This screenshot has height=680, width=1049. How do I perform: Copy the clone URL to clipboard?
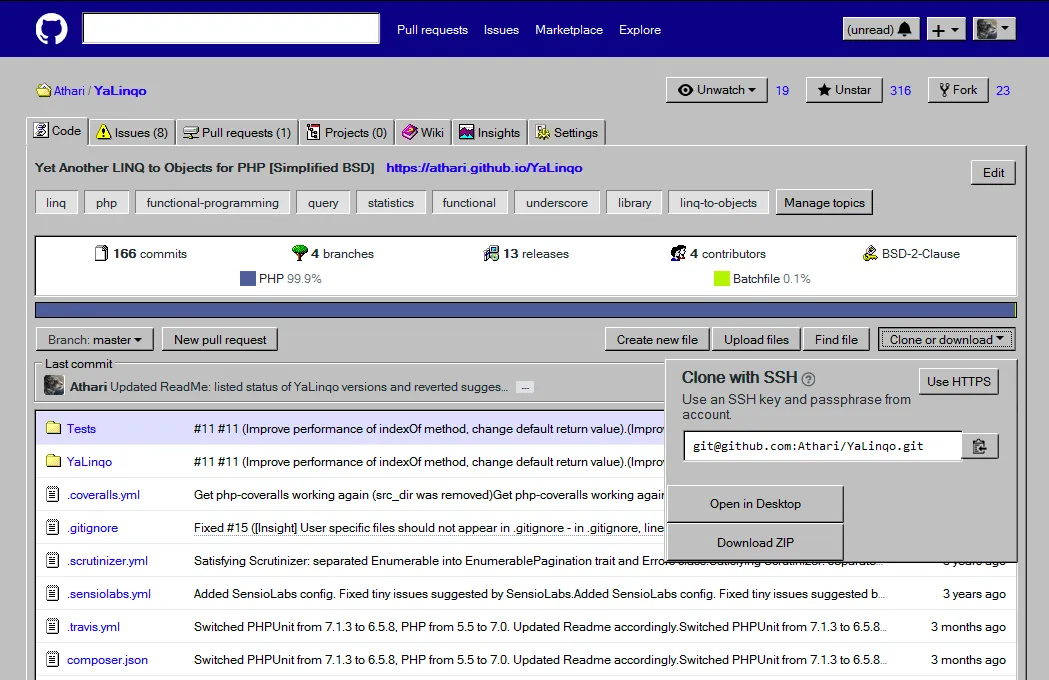[980, 446]
